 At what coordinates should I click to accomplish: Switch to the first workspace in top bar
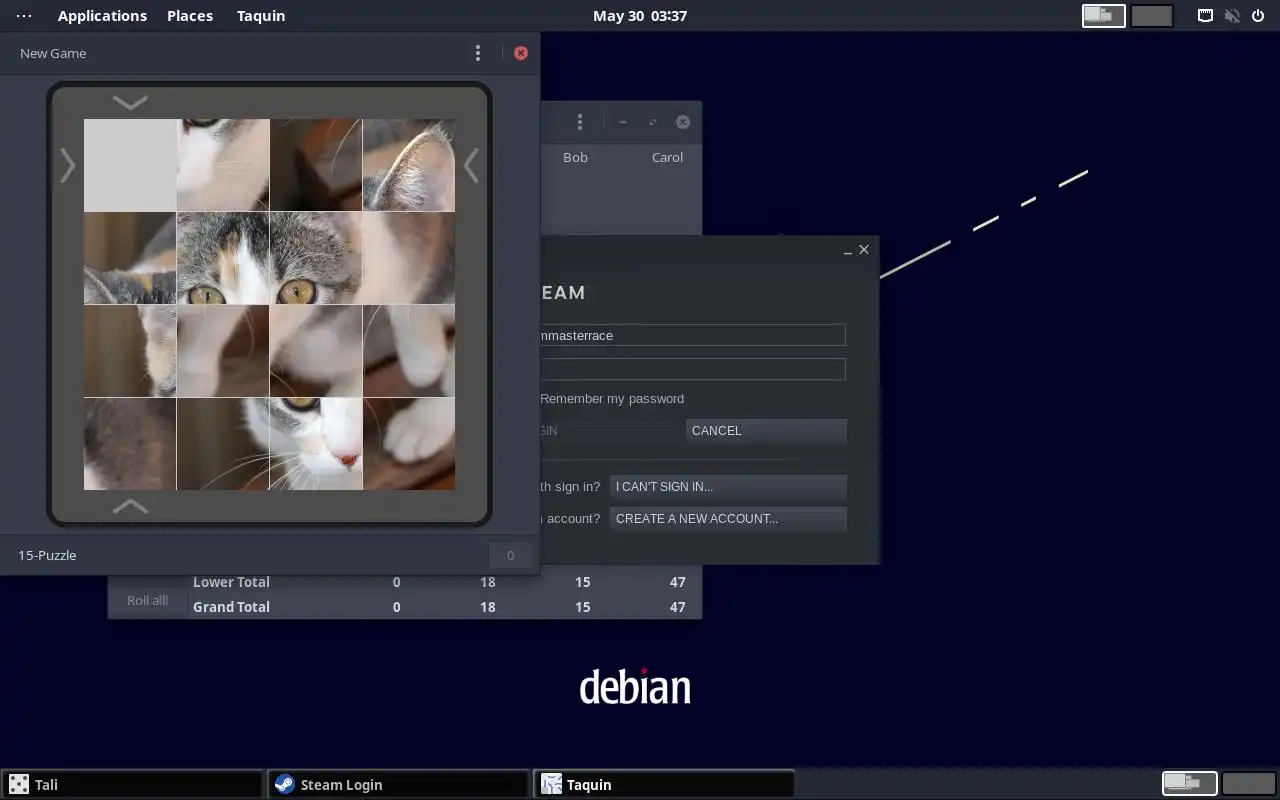(1104, 15)
